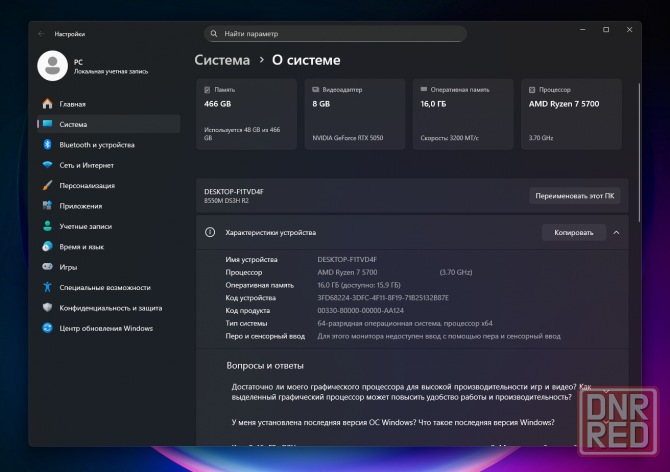Click the Вопросы и ответы heading

(265, 366)
